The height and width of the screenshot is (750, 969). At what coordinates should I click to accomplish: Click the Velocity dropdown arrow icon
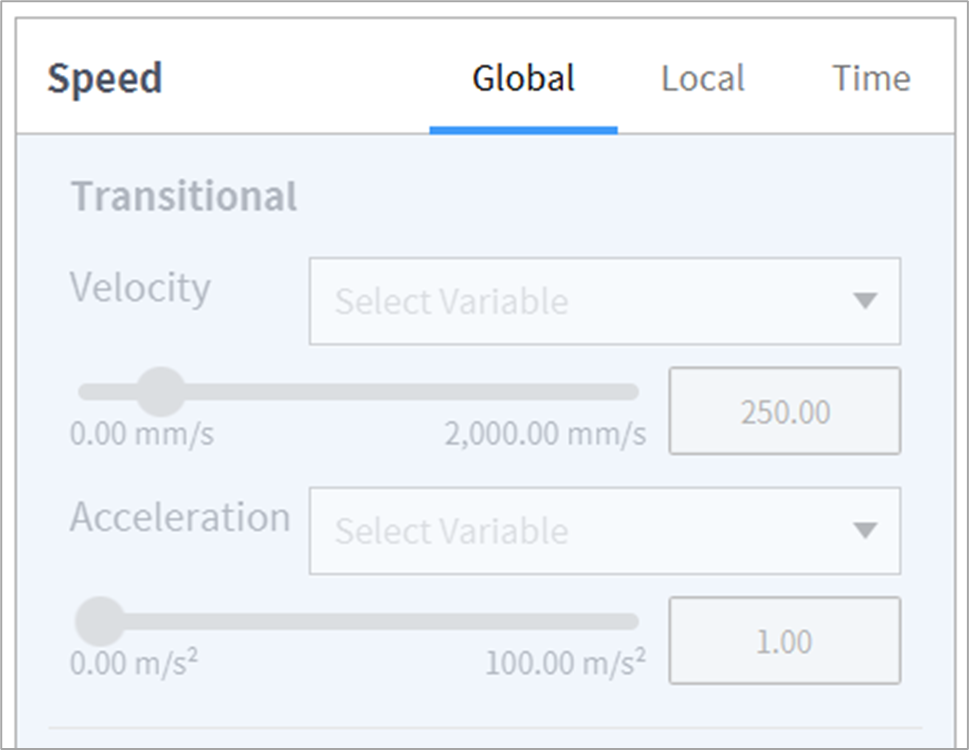click(865, 301)
